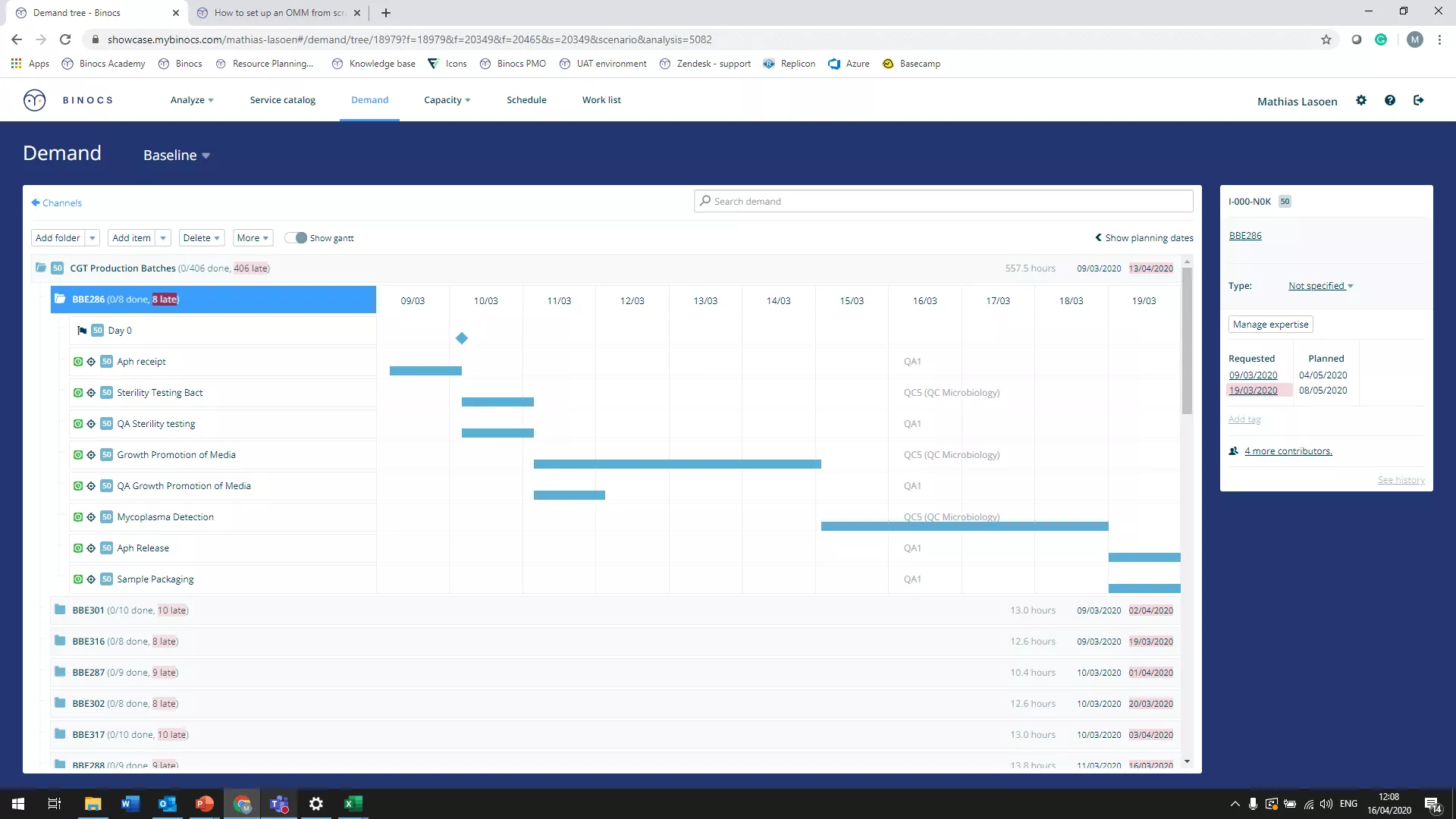Open the Delete dropdown

click(202, 238)
